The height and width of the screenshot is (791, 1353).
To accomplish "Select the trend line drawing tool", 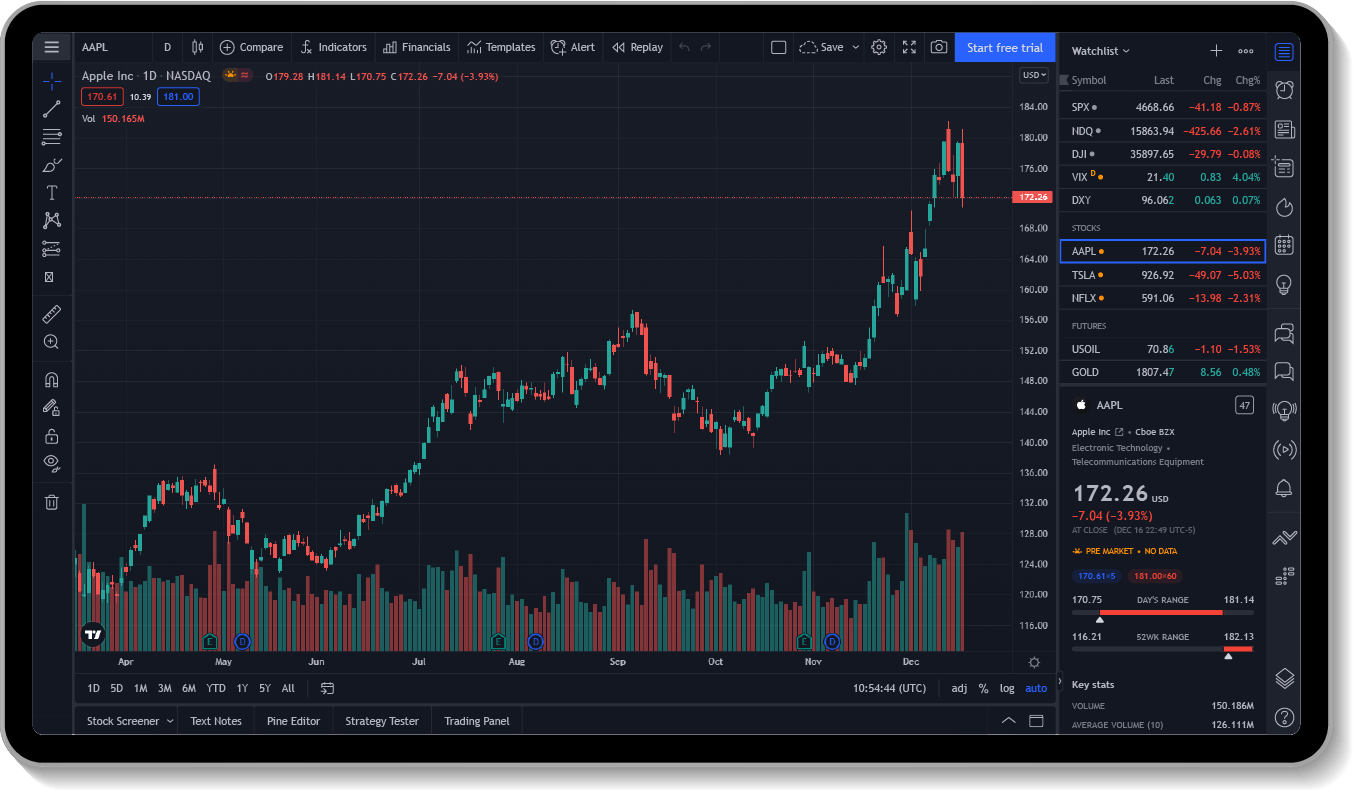I will point(52,109).
